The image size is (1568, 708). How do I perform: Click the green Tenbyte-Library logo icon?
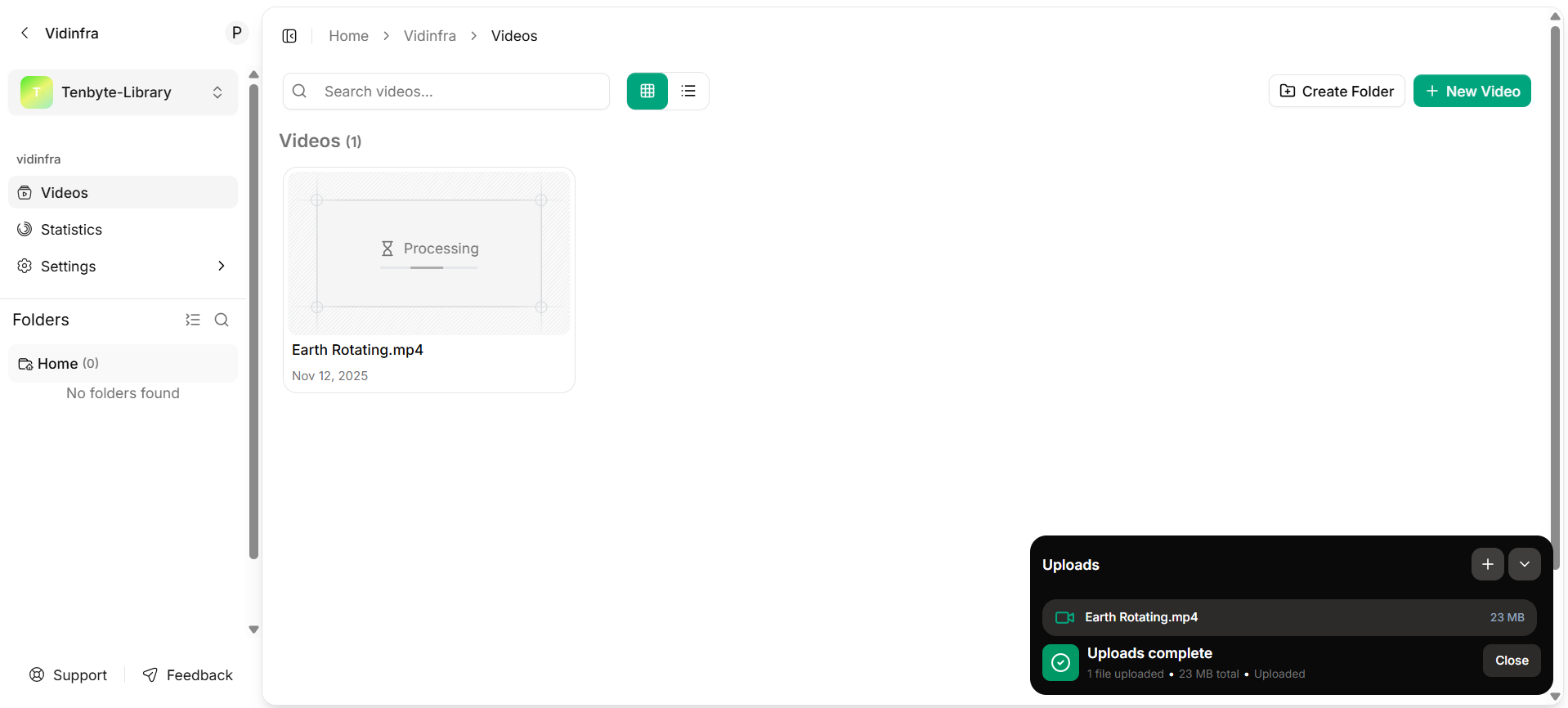click(37, 92)
